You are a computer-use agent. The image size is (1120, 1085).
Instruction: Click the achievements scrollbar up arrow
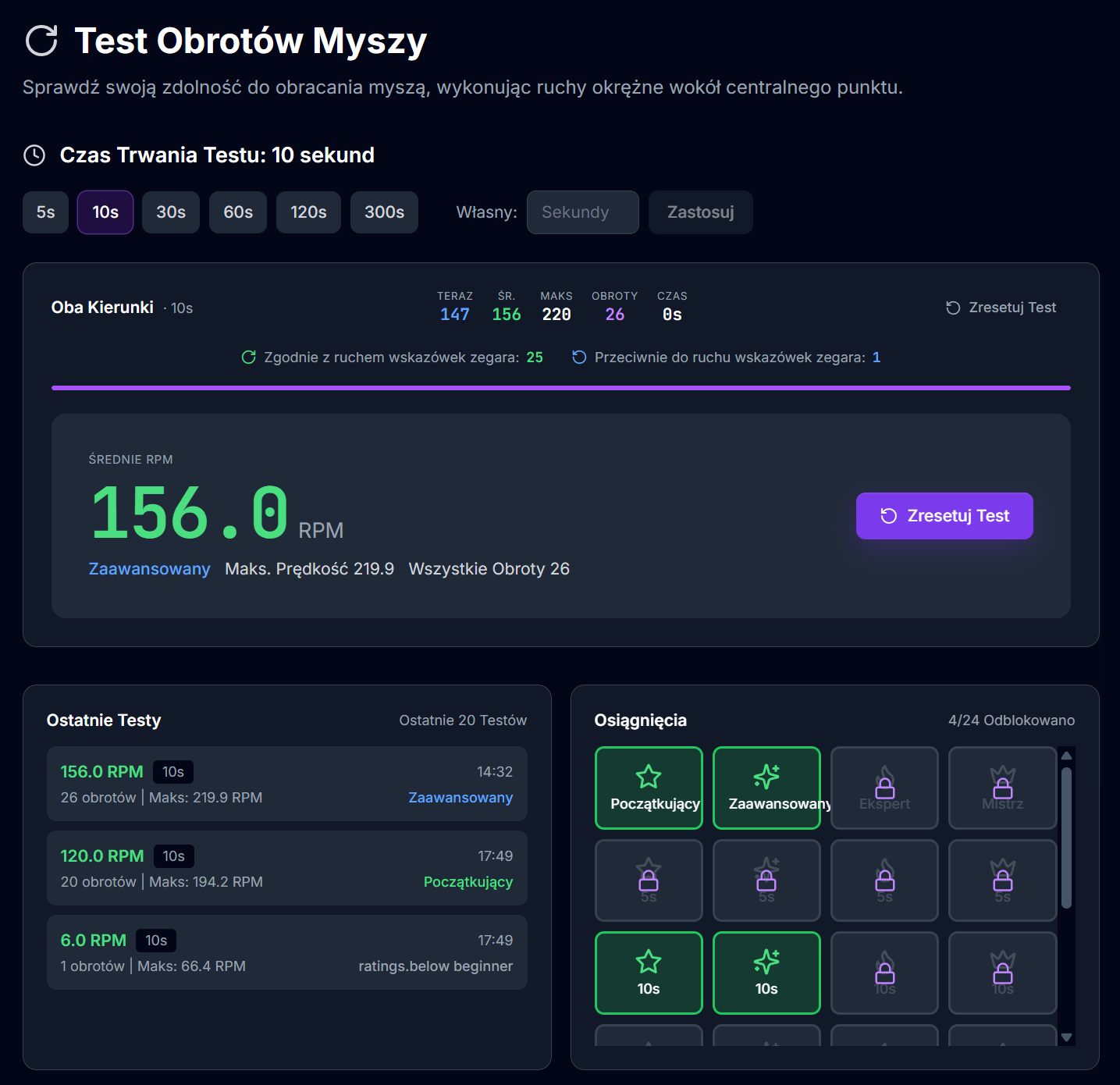point(1067,756)
